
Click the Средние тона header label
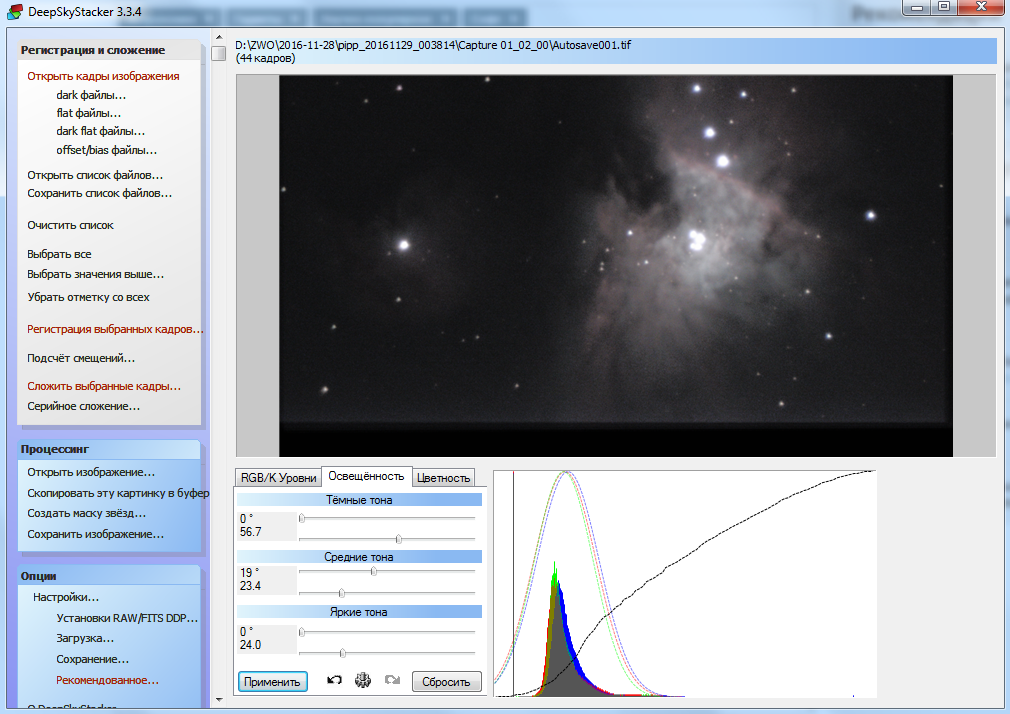click(359, 557)
